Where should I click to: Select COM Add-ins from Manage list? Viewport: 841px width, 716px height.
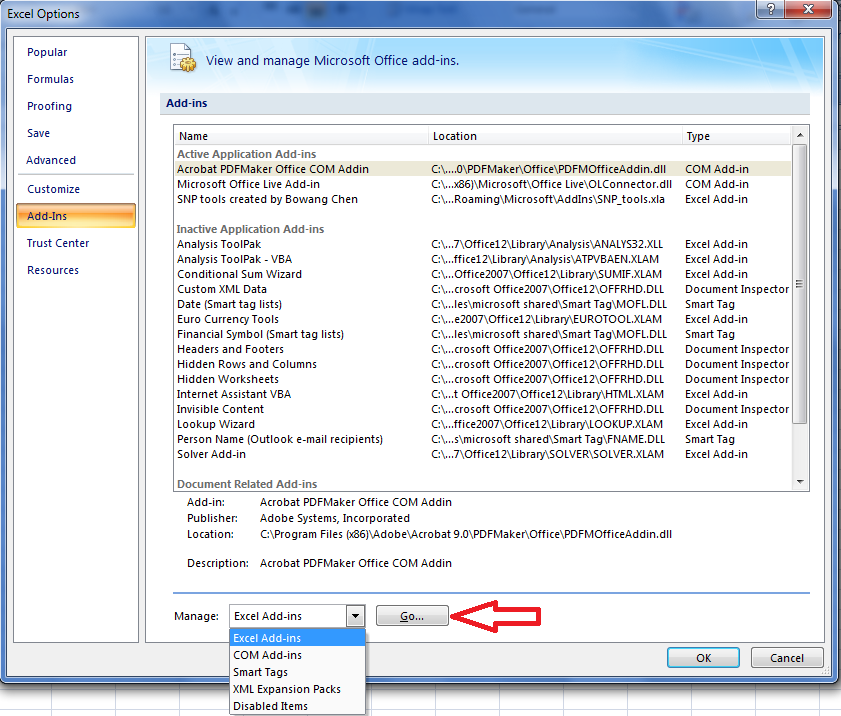click(267, 655)
